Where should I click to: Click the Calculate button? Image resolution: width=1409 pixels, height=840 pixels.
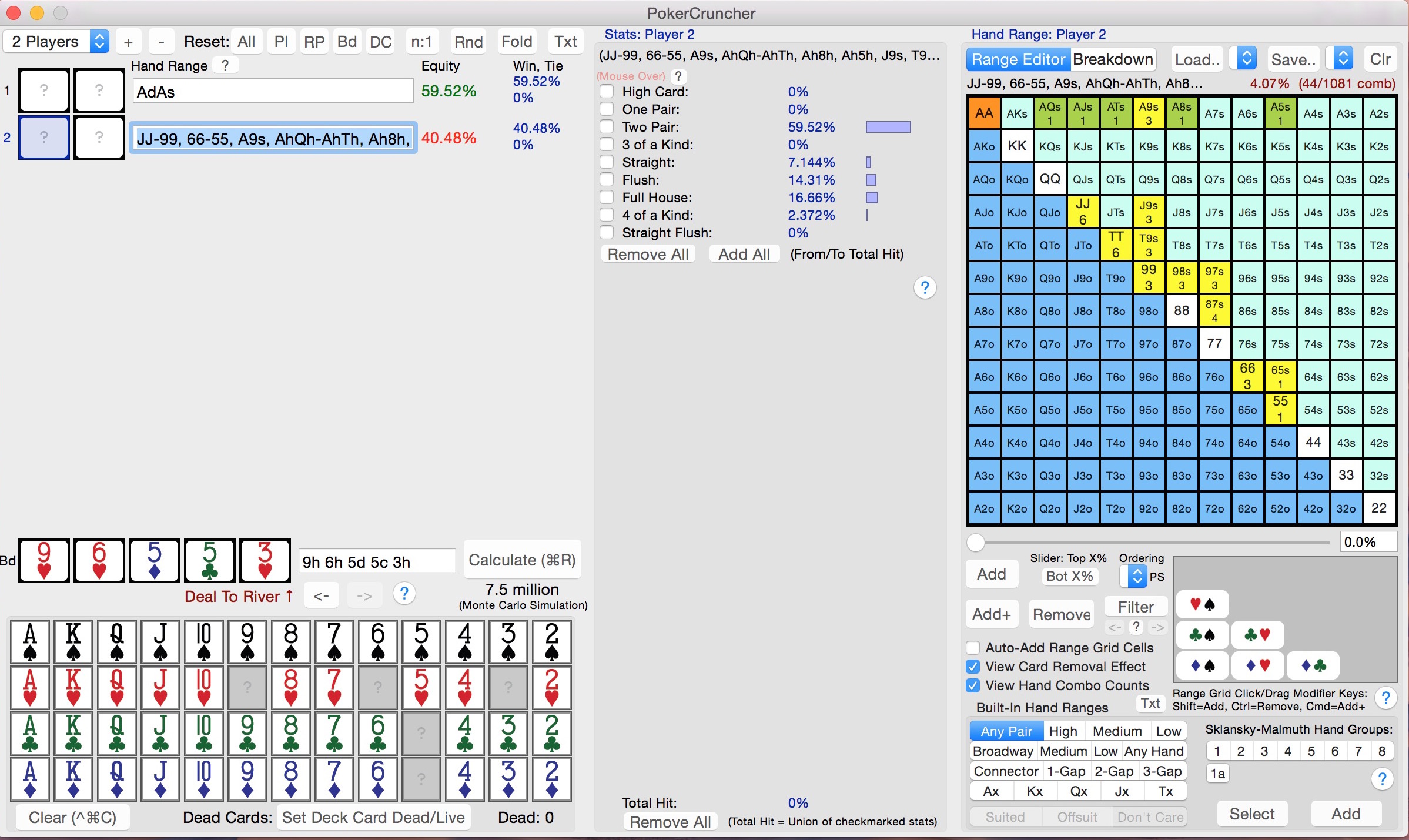point(522,560)
